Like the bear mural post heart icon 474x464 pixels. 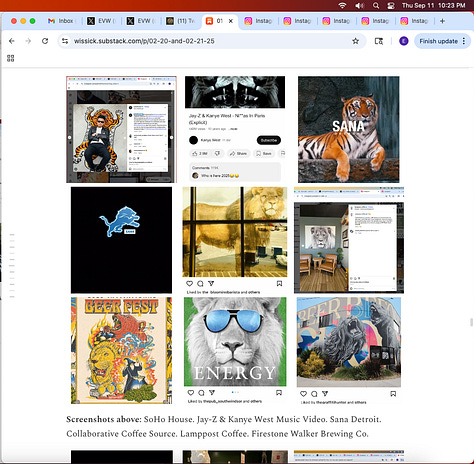pyautogui.click(x=303, y=394)
